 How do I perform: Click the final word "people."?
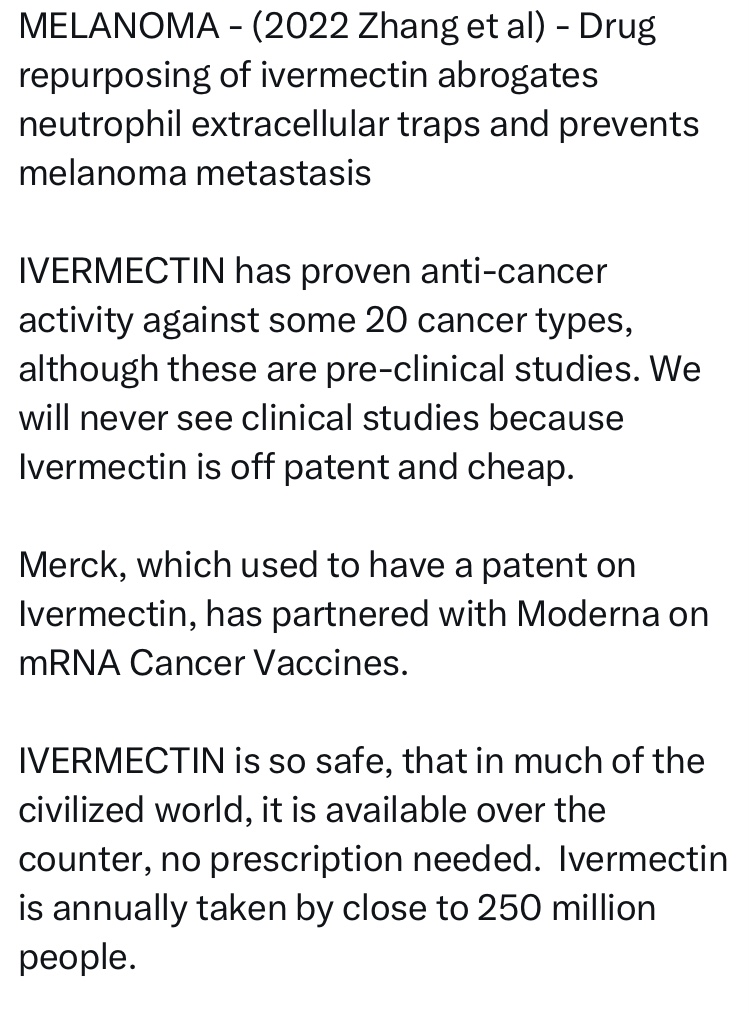click(x=76, y=957)
